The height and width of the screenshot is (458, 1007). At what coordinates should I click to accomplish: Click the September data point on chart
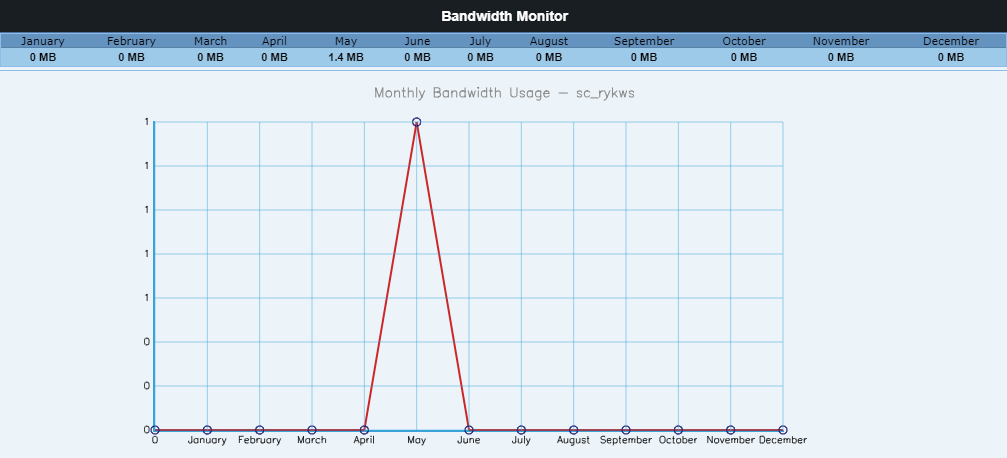pyautogui.click(x=626, y=430)
